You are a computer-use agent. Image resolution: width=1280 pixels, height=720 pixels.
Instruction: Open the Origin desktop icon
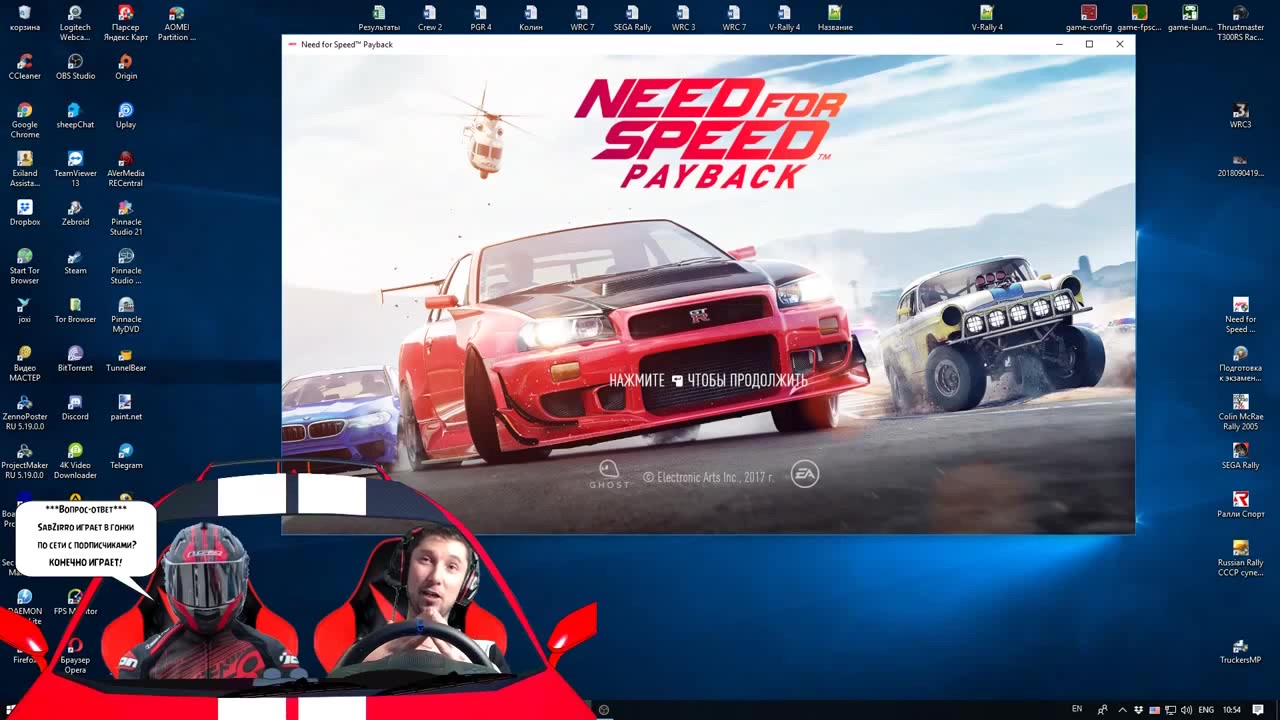point(125,67)
